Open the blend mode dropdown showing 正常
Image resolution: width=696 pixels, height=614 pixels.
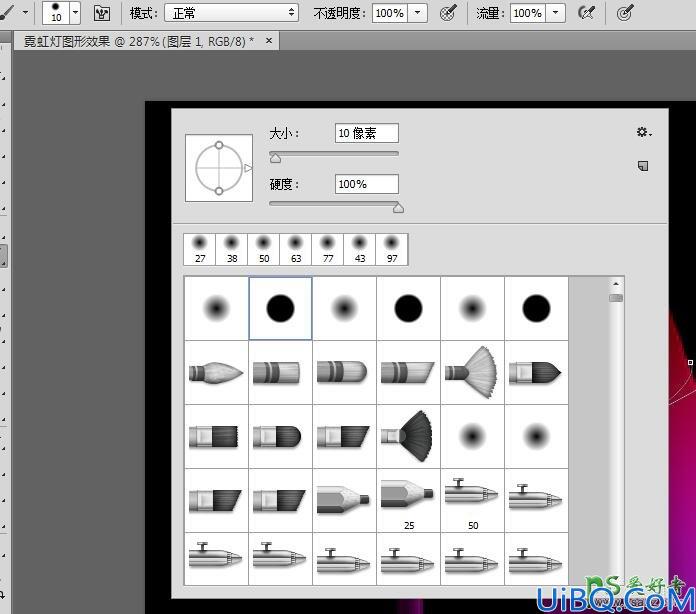231,13
